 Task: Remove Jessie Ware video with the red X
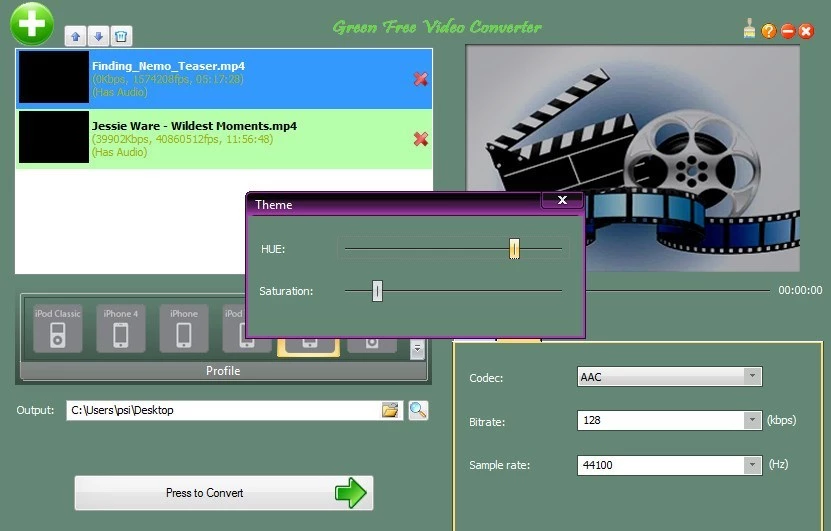420,139
